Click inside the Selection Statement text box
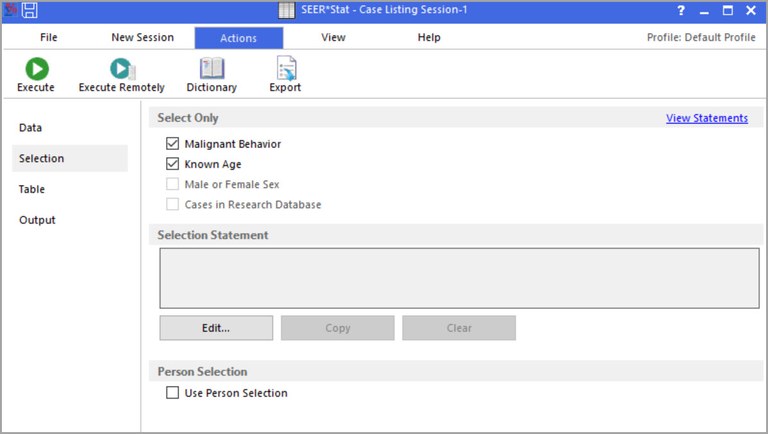Viewport: 768px width, 434px height. point(459,278)
